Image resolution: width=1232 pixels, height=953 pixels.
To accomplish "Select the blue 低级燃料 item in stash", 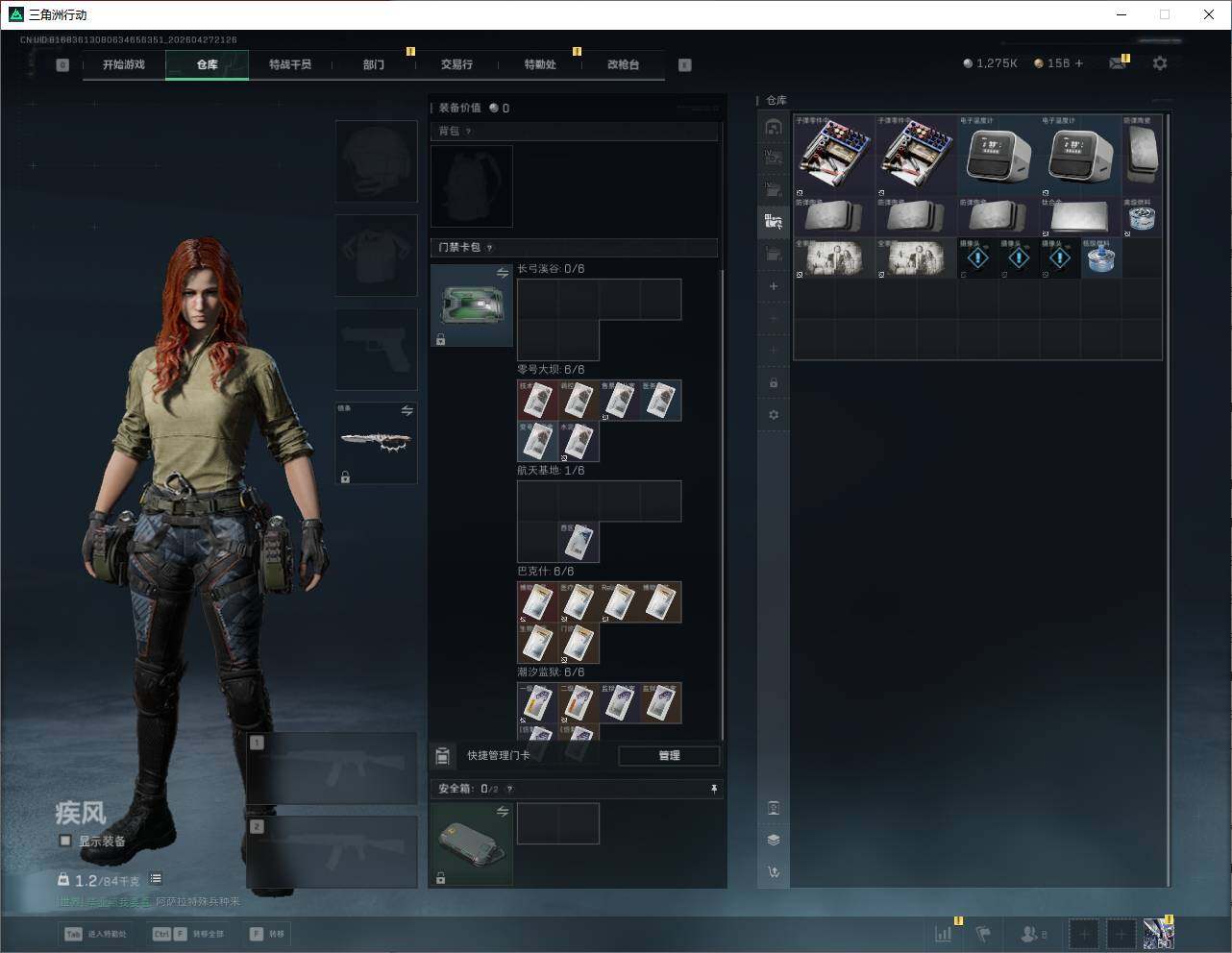I will click(x=1100, y=257).
